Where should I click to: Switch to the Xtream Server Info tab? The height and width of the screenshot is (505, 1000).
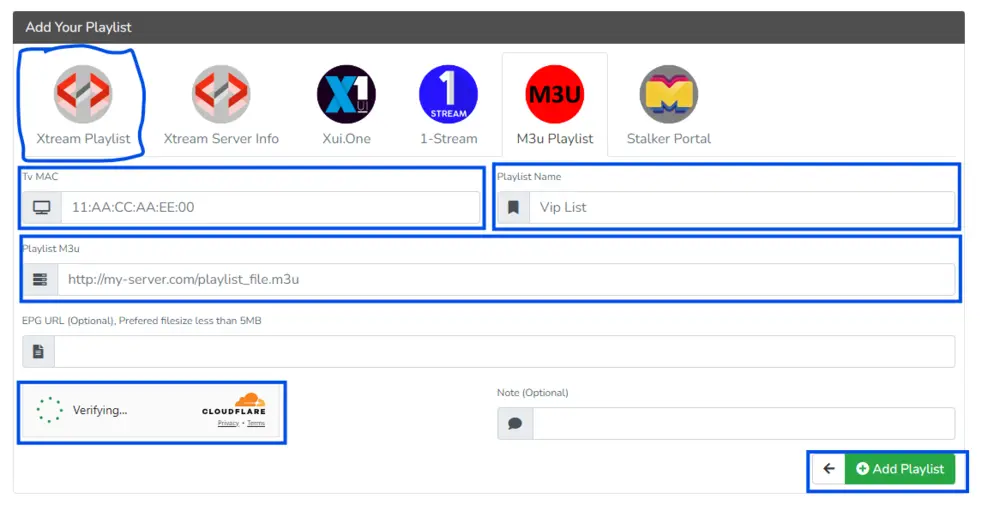221,139
